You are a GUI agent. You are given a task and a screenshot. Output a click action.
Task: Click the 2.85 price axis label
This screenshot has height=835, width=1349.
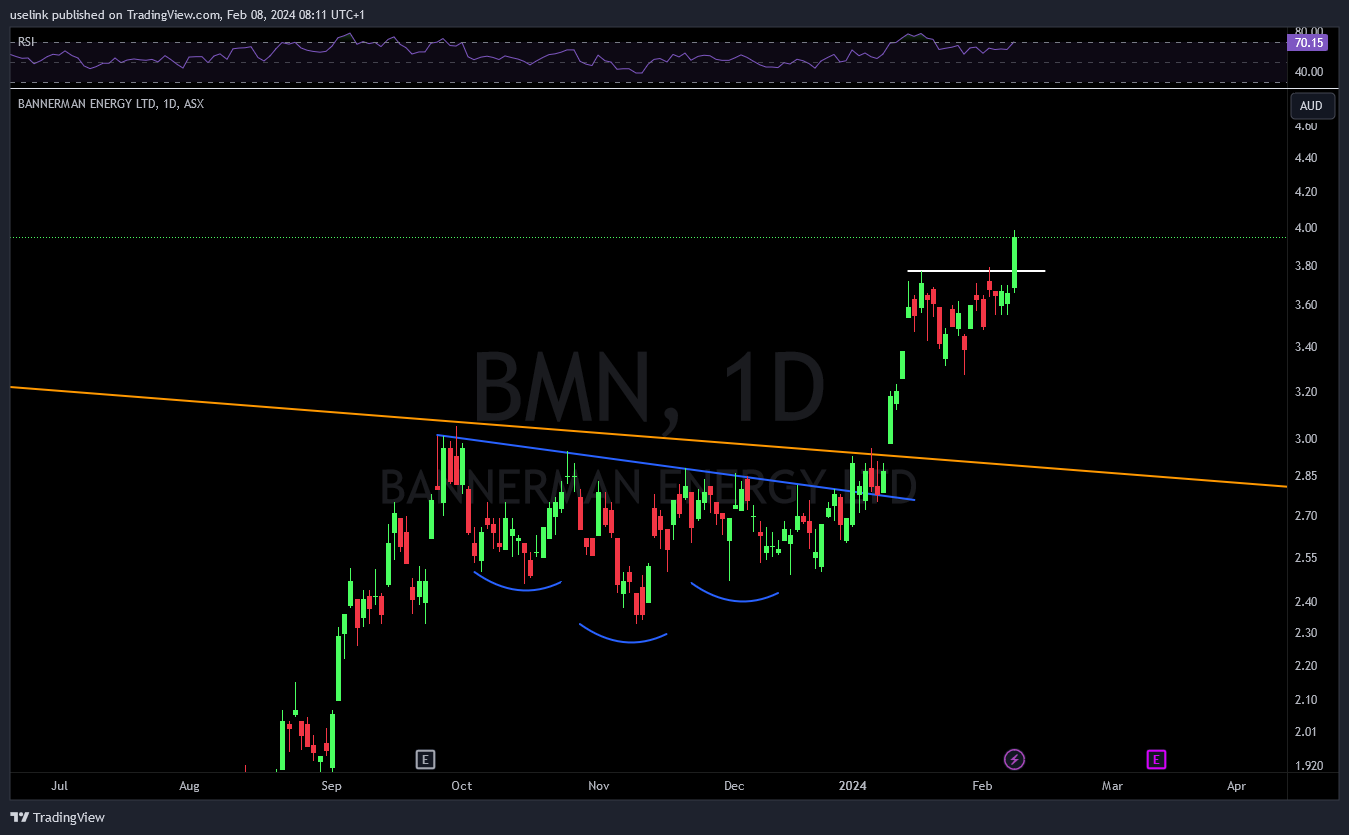[x=1306, y=476]
